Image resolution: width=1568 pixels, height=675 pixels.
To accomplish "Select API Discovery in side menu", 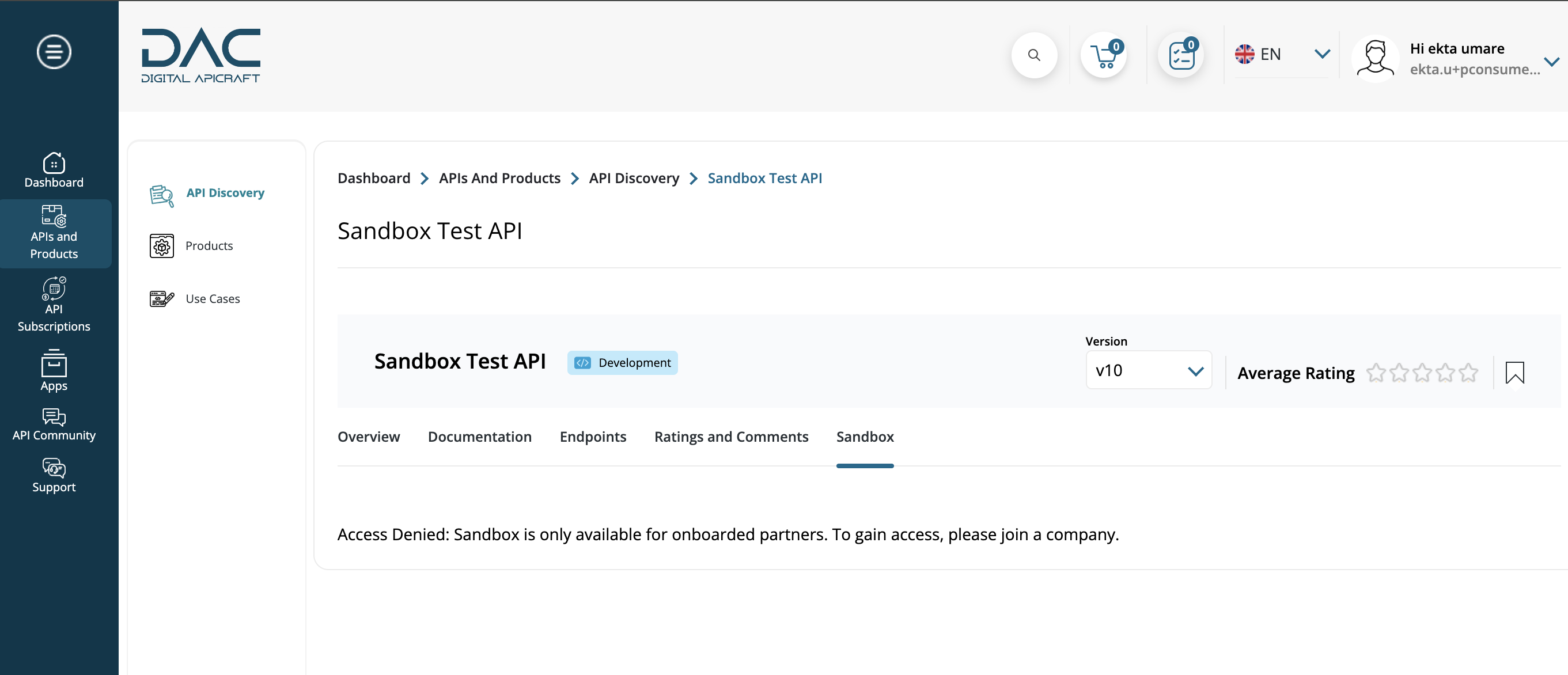I will pos(225,193).
